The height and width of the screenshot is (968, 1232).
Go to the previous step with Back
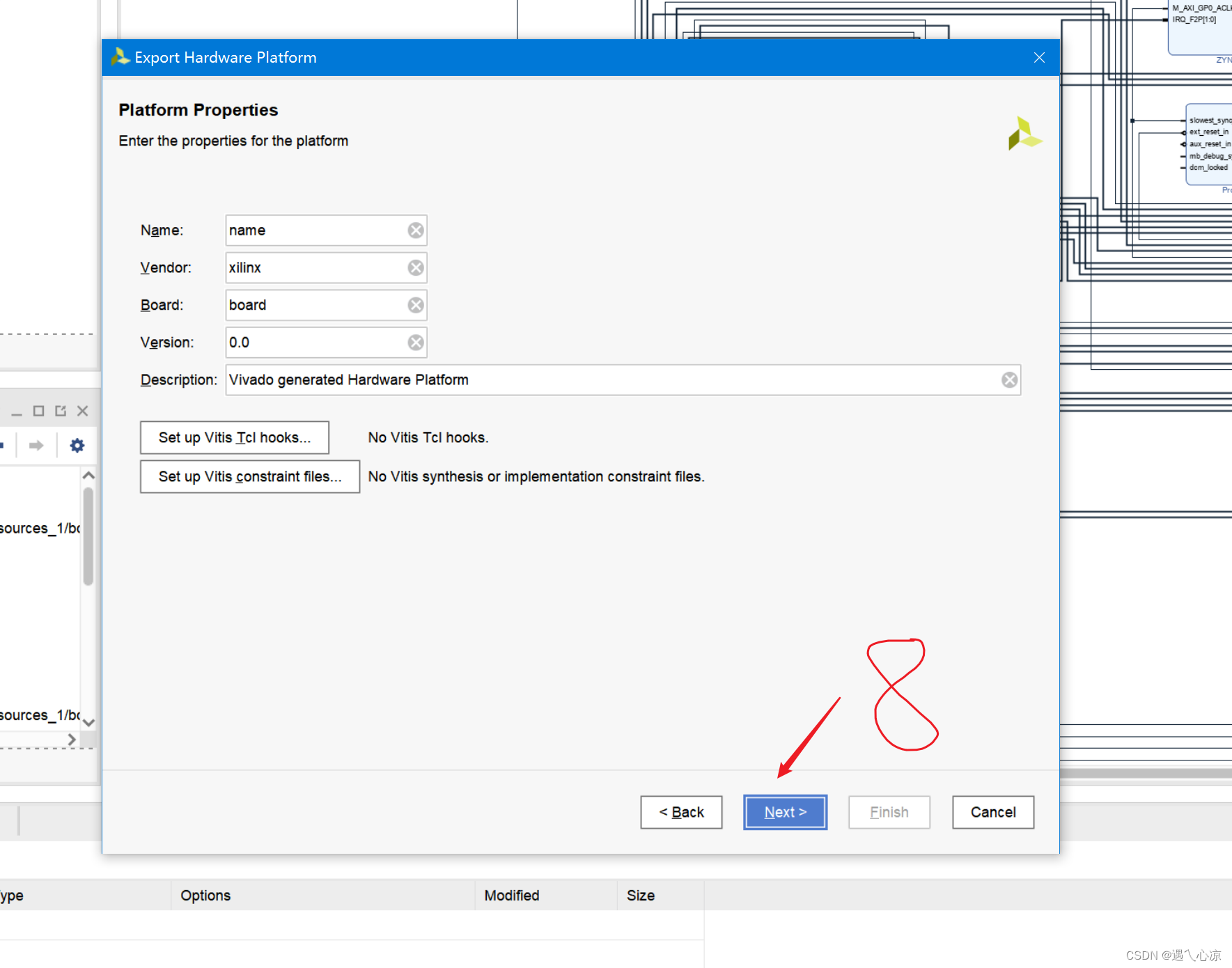tap(681, 813)
